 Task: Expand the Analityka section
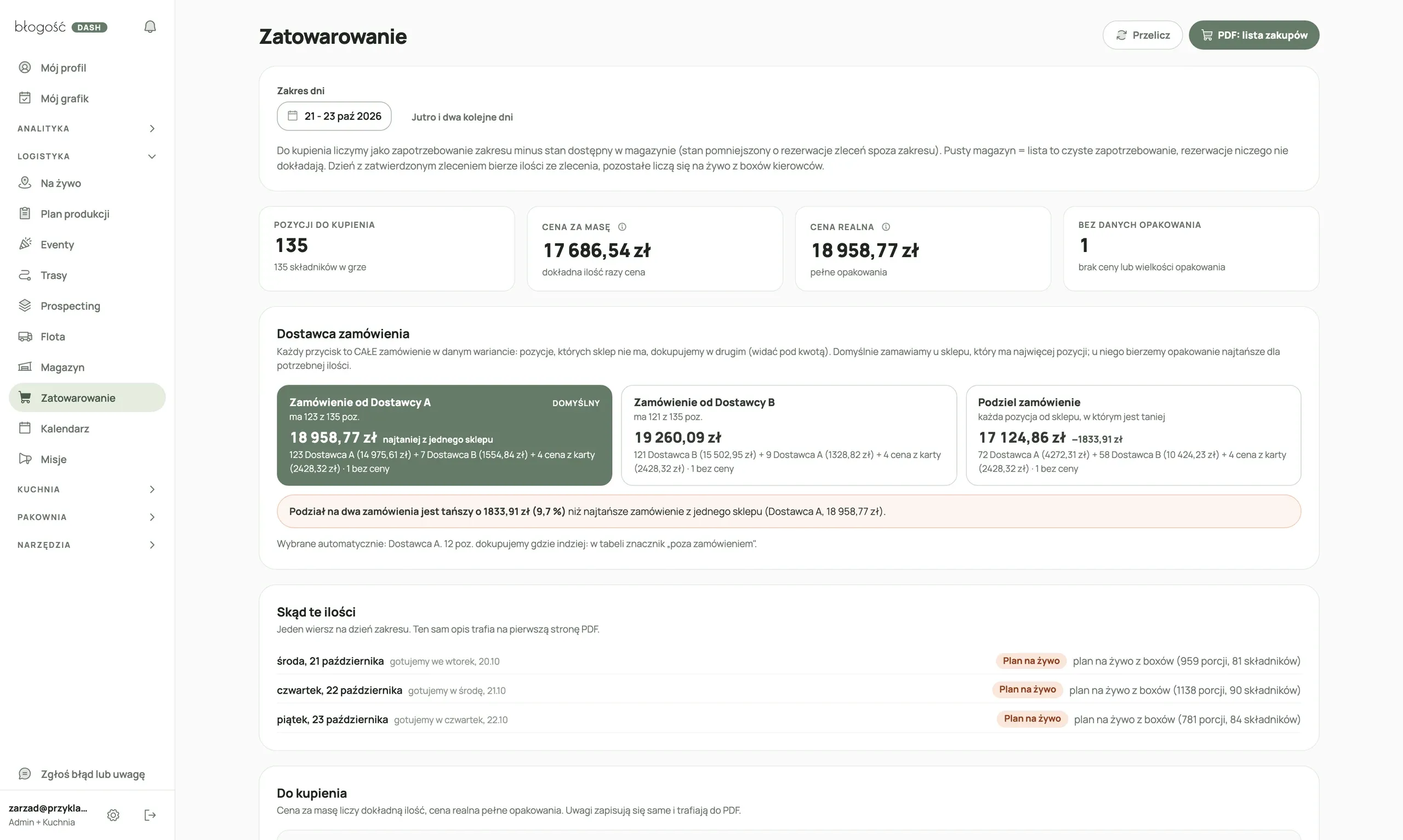(87, 128)
